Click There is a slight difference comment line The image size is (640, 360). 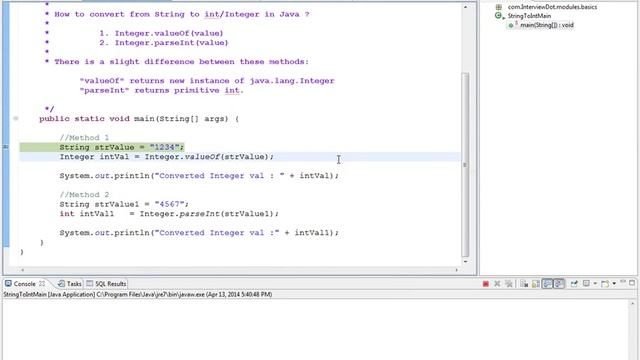182,62
